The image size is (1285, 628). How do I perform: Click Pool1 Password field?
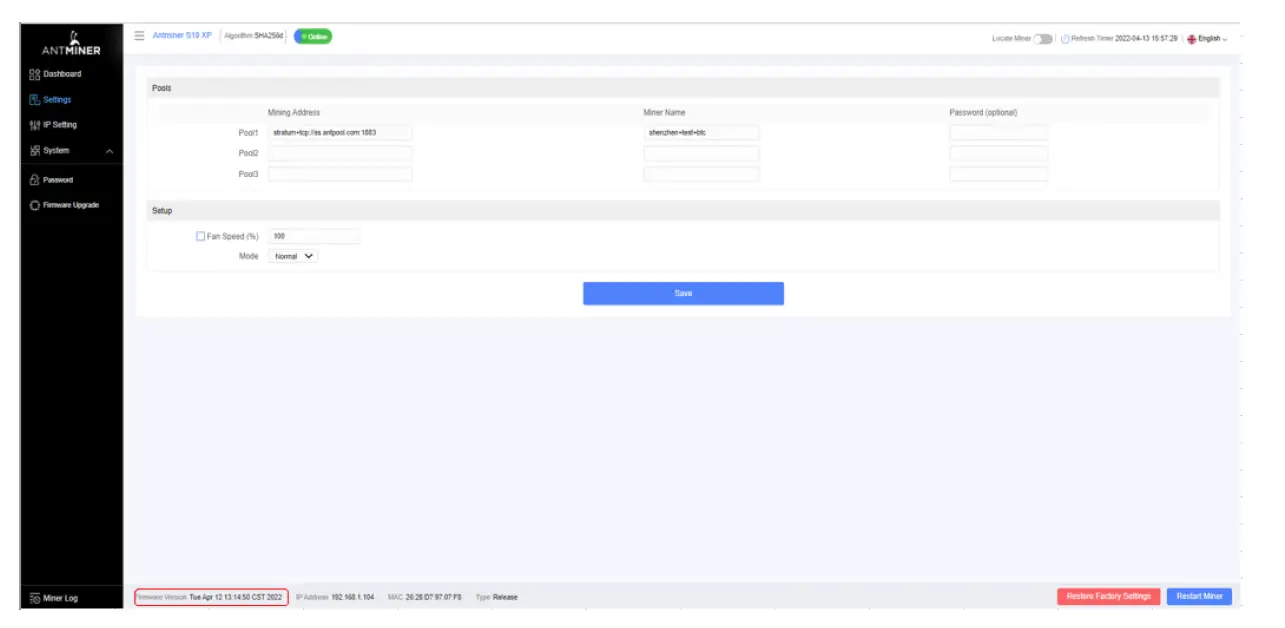pyautogui.click(x=998, y=132)
